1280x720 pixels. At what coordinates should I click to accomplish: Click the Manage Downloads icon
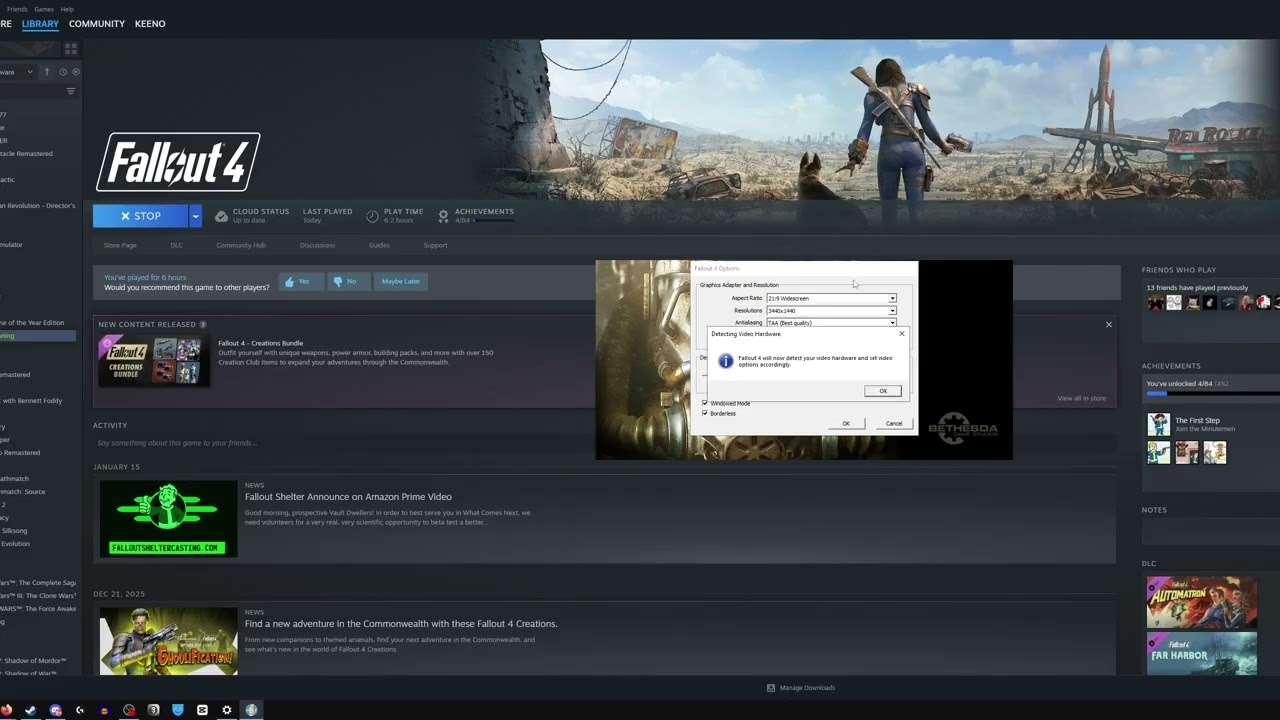[x=771, y=688]
